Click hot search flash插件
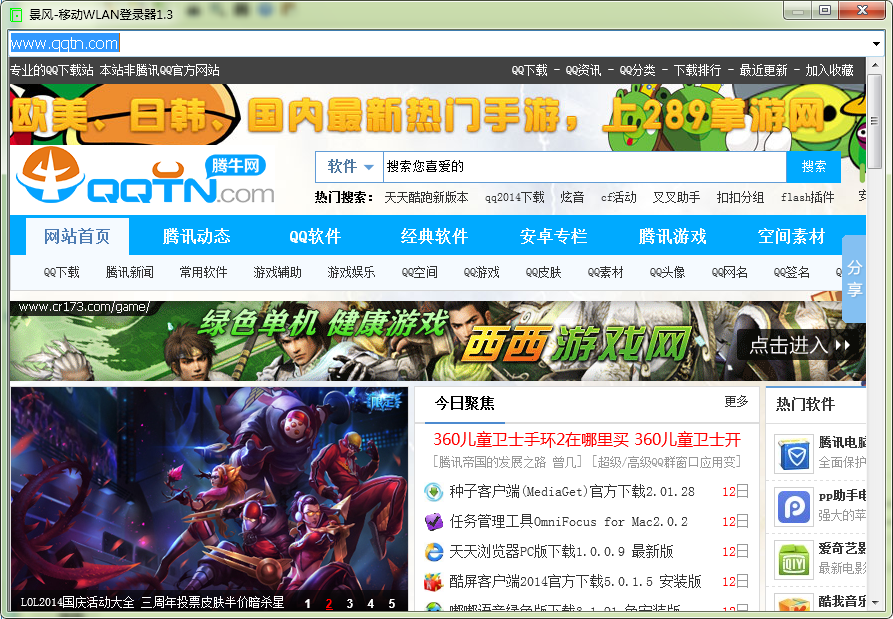Screen dimensions: 893x619 coord(808,197)
